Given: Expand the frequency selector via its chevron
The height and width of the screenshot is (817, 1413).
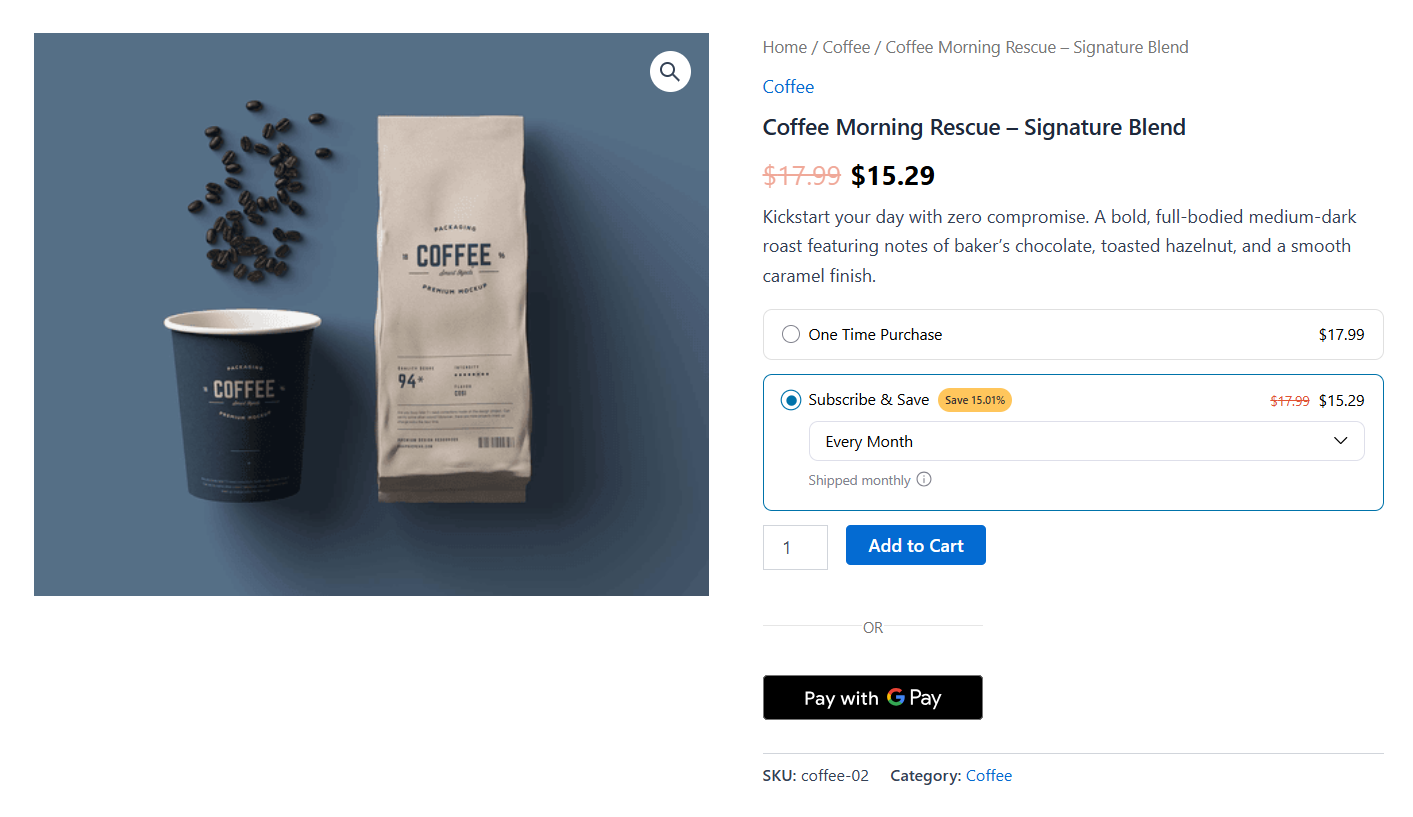Looking at the screenshot, I should [x=1340, y=440].
